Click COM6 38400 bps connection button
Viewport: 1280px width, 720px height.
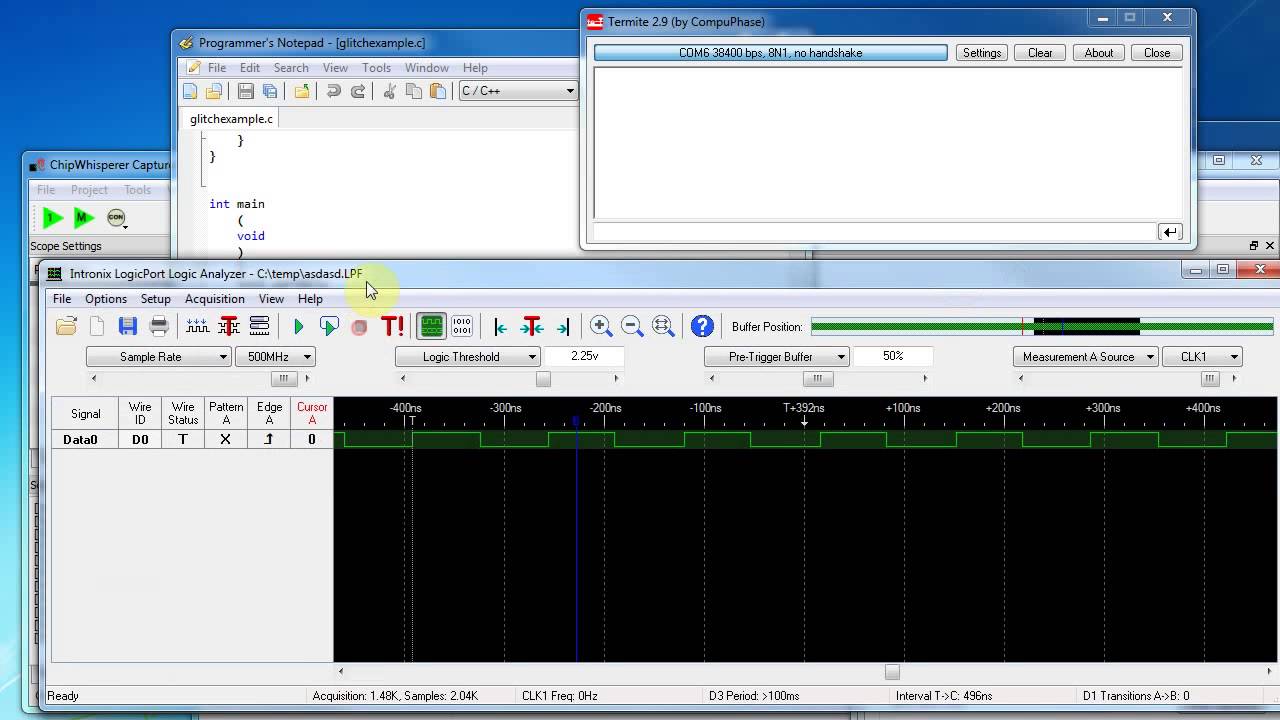771,53
